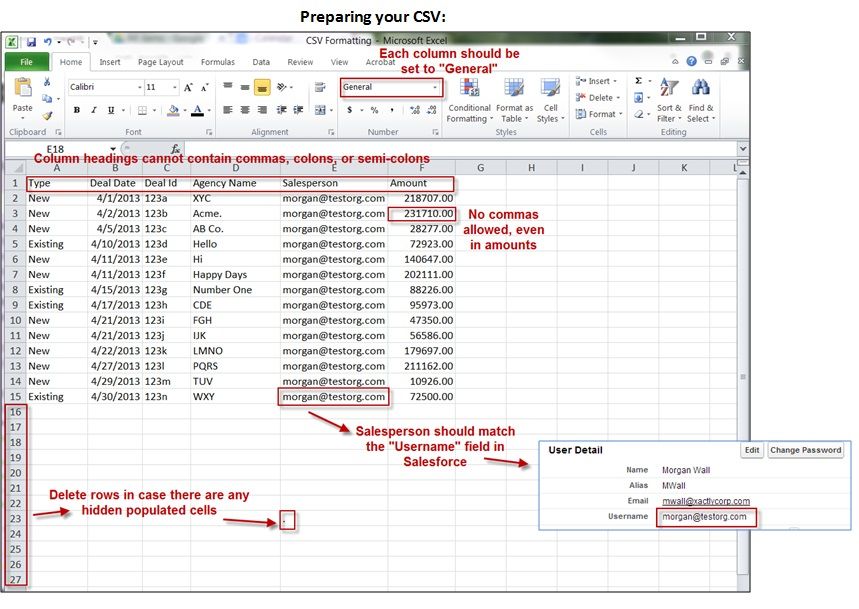Click Format cells button

pos(599,114)
